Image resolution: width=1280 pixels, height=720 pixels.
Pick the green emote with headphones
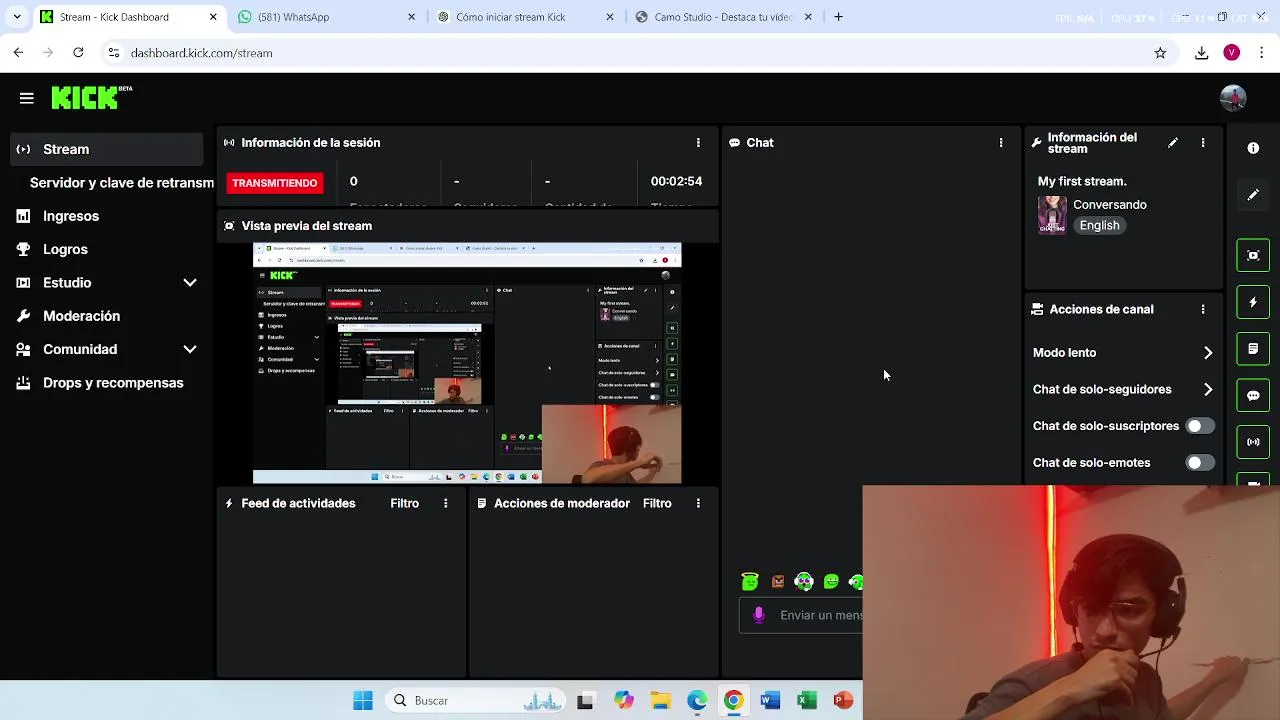click(x=804, y=581)
